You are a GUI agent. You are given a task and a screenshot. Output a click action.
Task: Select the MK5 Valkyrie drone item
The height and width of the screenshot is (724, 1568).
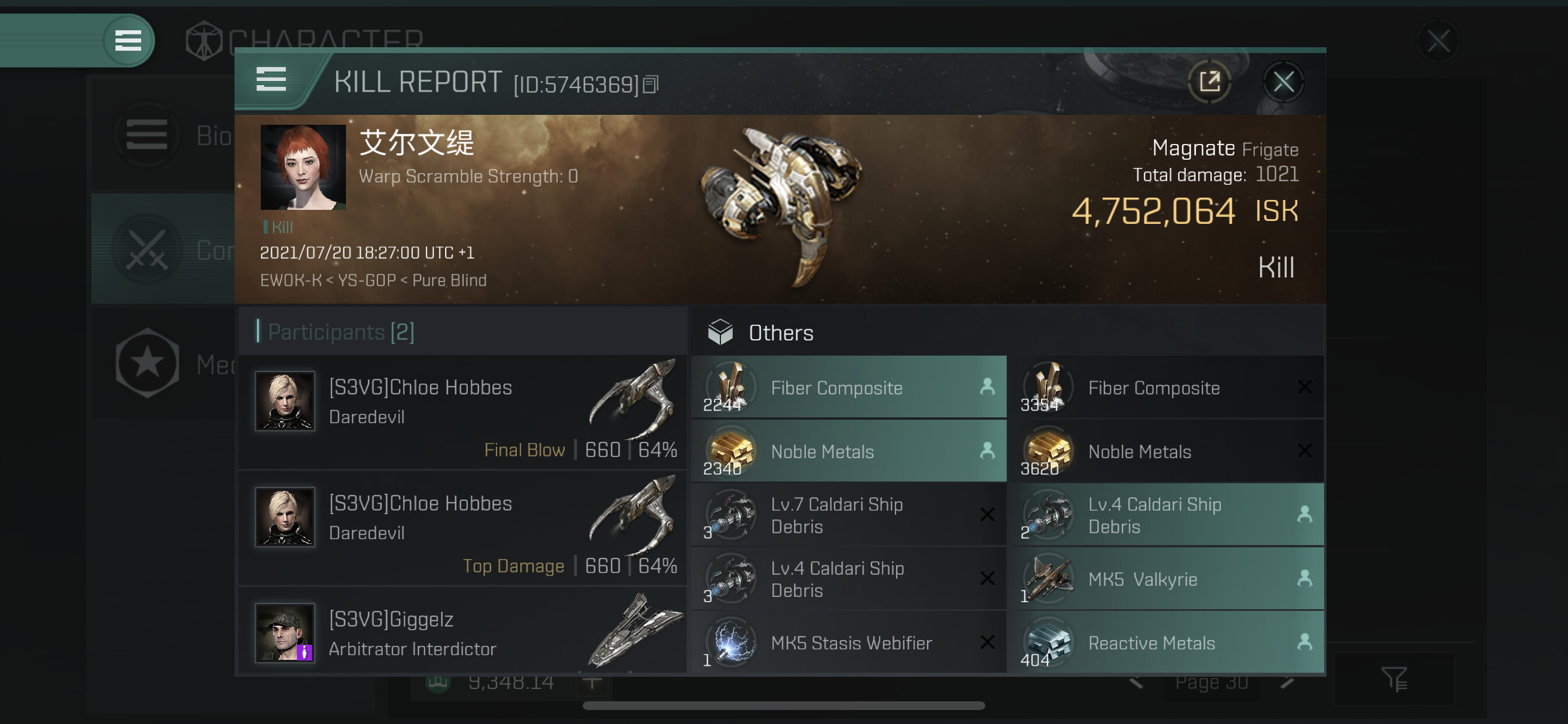(1165, 579)
